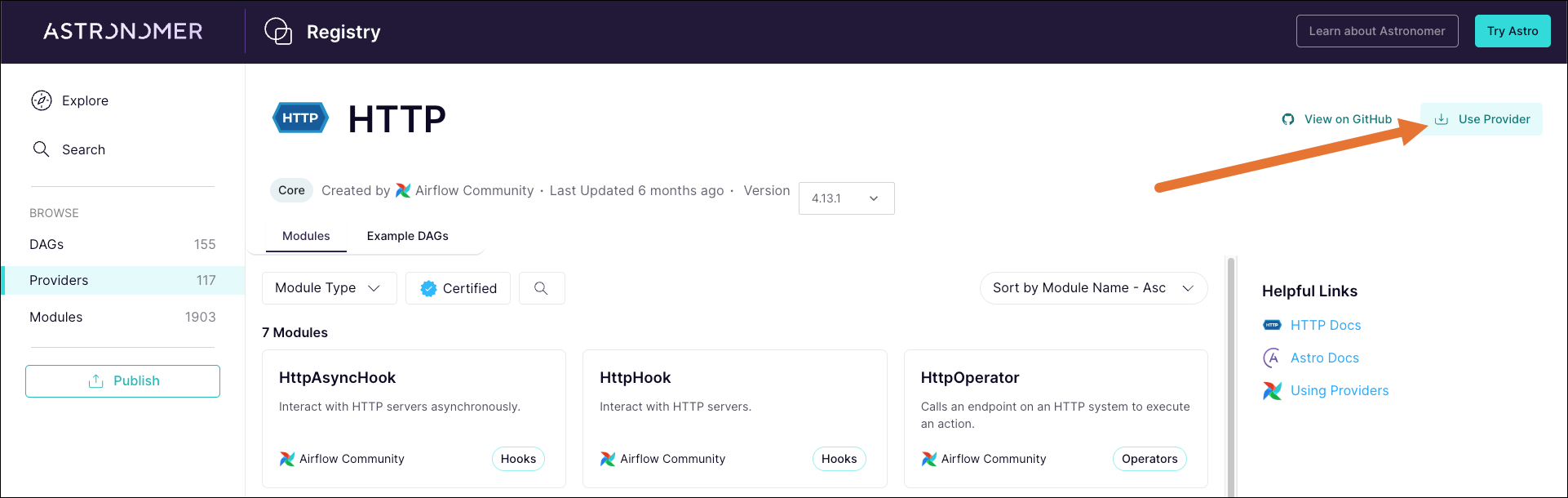Select the Modules tab

coord(306,236)
